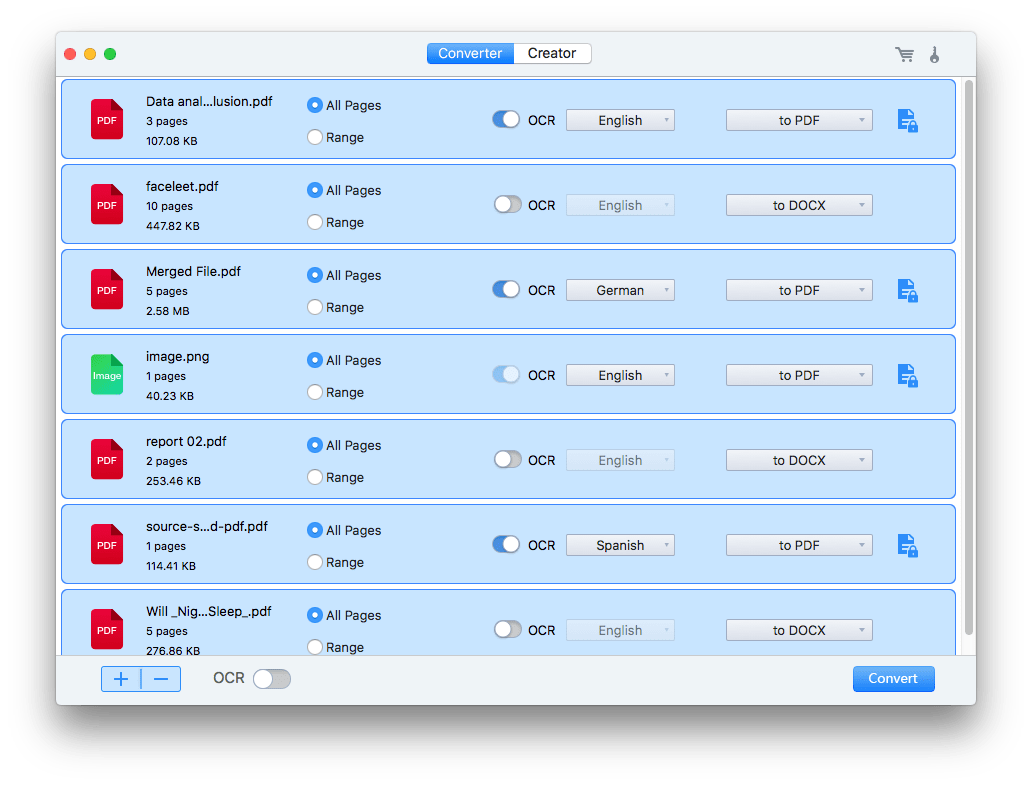The width and height of the screenshot is (1032, 785).
Task: Click the green Image thumbnail for image.png
Action: coord(106,374)
